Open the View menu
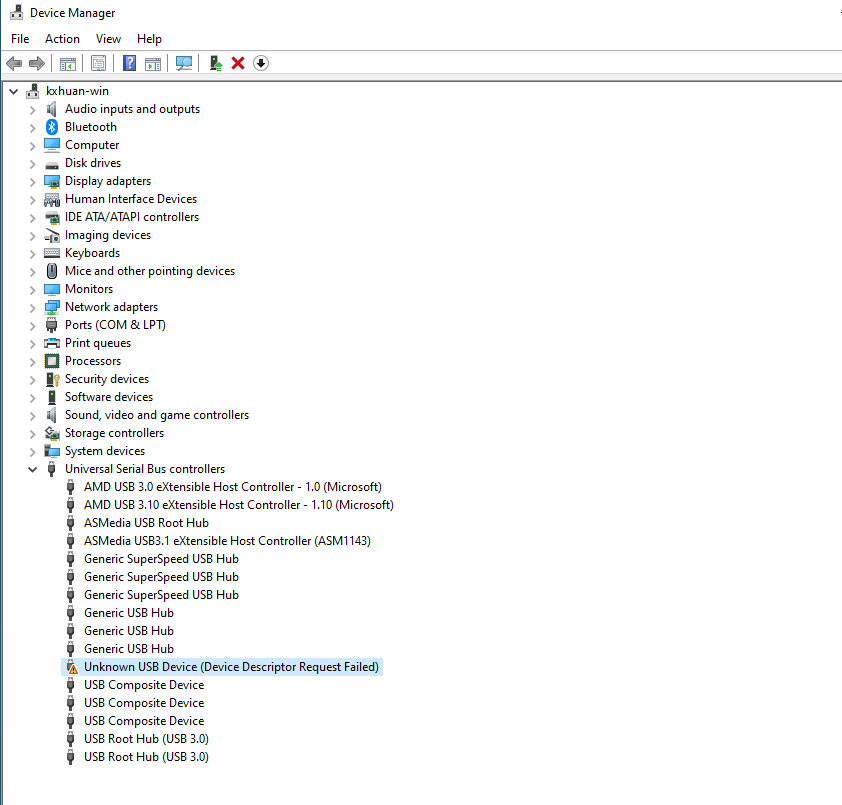The width and height of the screenshot is (842, 805). [x=108, y=39]
